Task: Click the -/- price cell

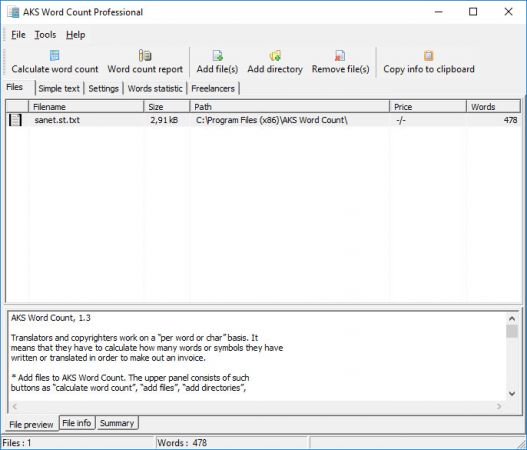Action: [401, 120]
